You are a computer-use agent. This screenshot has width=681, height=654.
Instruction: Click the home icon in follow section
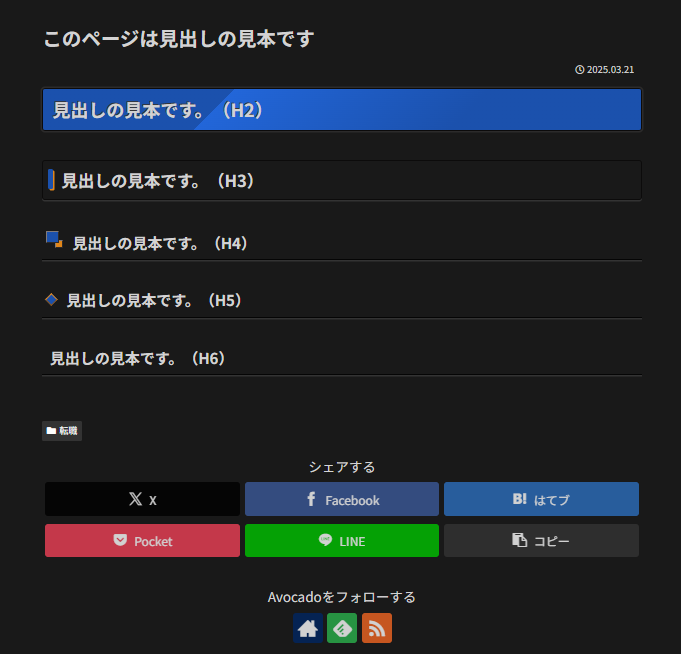tap(308, 628)
